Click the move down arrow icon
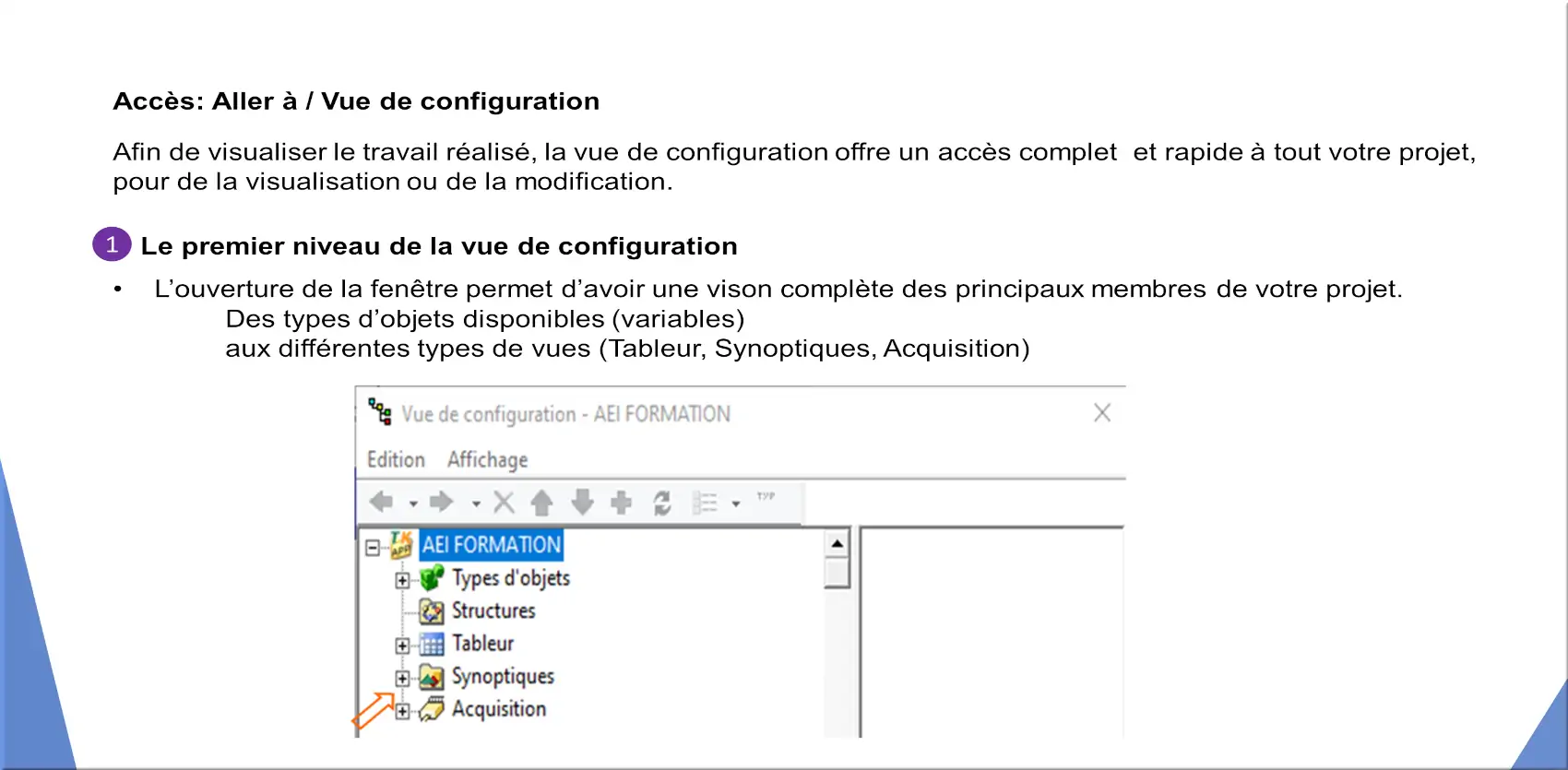The image size is (1568, 770). coord(582,503)
